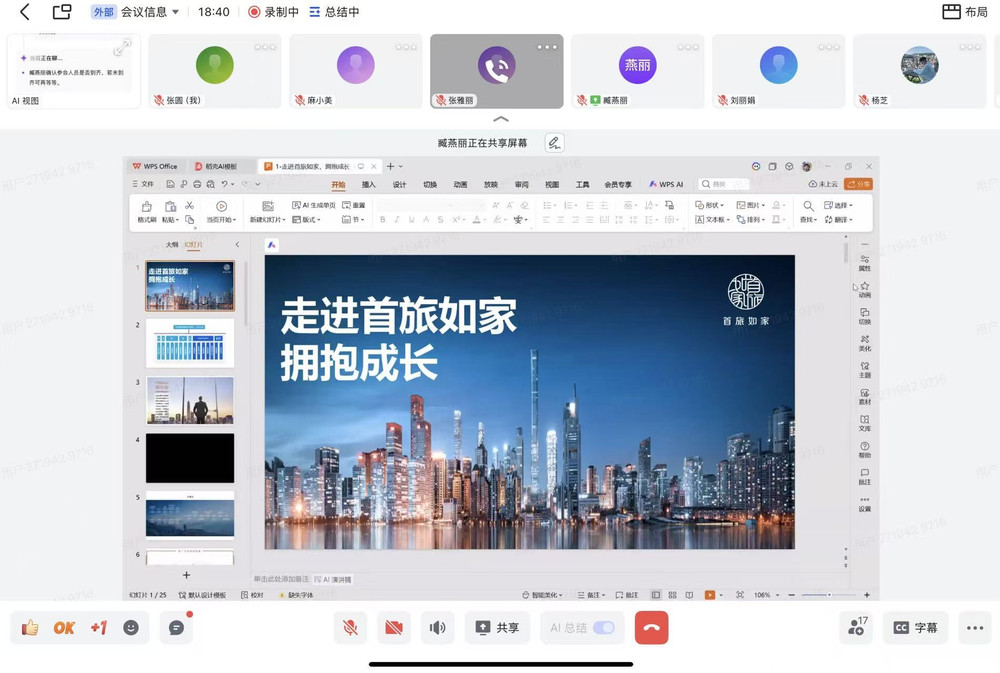Turn on 字幕 captions
Image resolution: width=1000 pixels, height=673 pixels.
915,628
